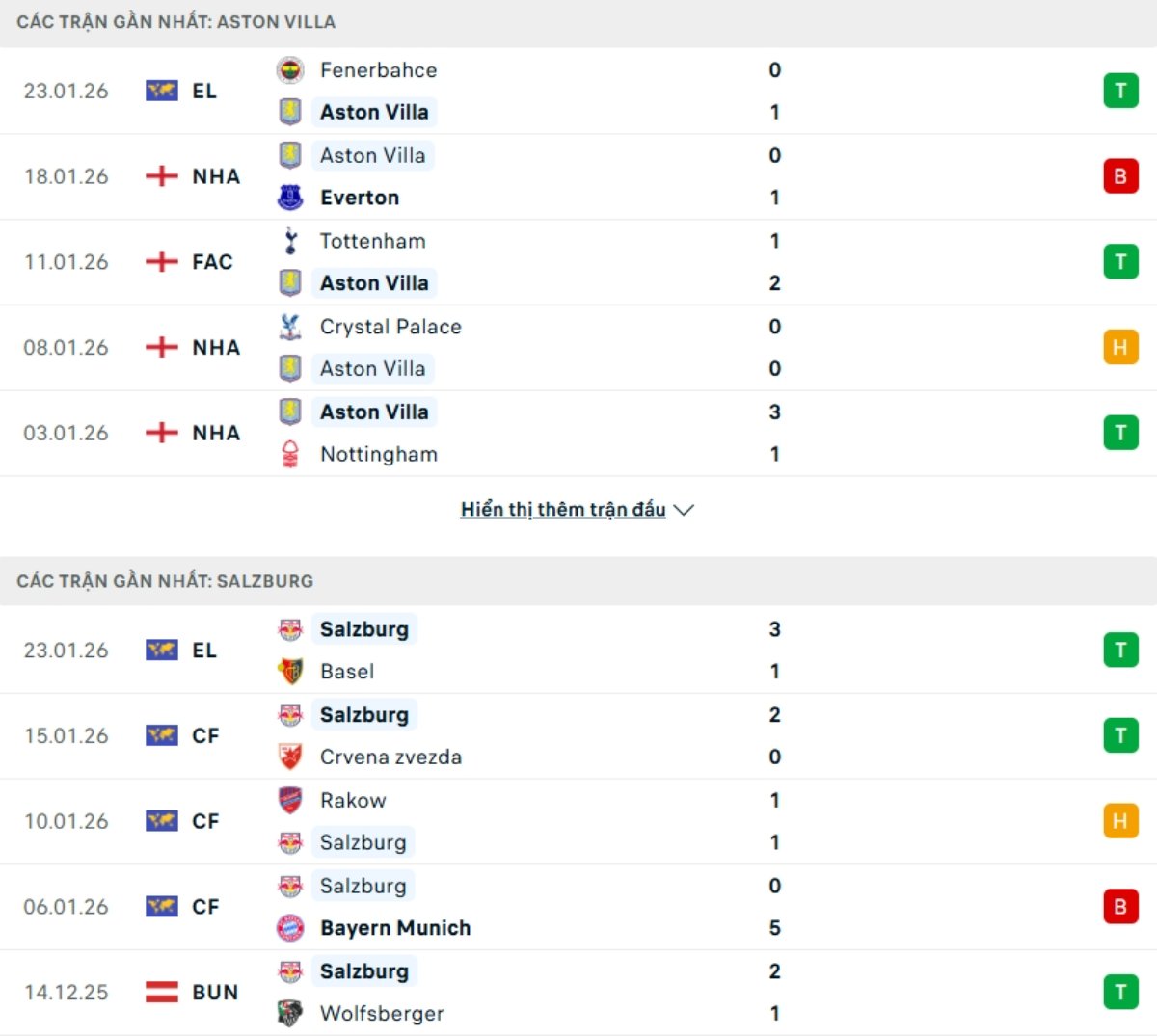
Task: Click the CÁC TRẬN GẦN NHẤT: SALZBURG header
Action: (162, 580)
